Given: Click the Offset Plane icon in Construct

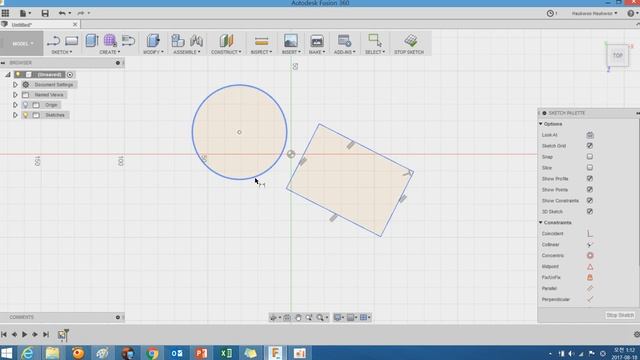Looking at the screenshot, I should (x=226, y=40).
